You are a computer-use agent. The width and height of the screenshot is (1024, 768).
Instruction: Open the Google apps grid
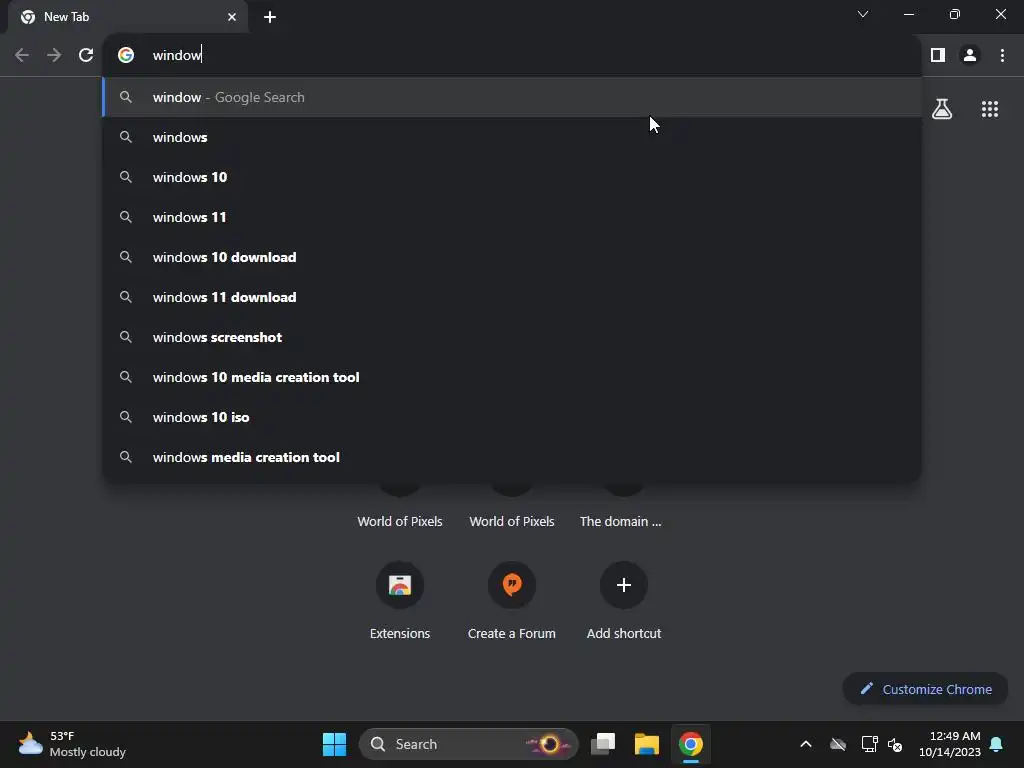pos(989,109)
